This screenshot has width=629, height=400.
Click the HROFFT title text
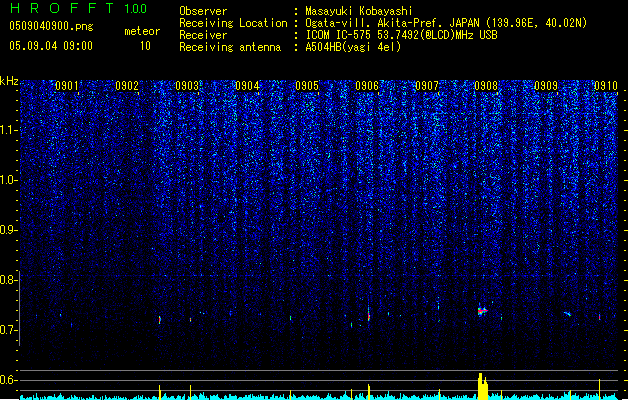click(x=62, y=8)
